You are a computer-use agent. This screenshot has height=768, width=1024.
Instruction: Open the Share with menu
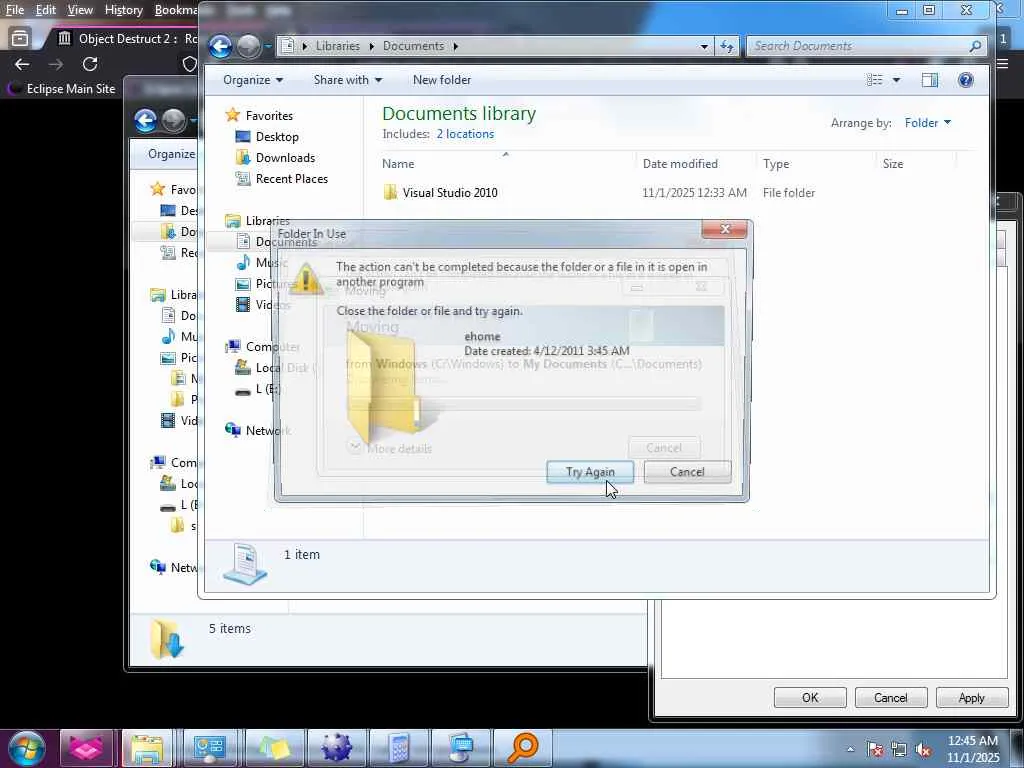pyautogui.click(x=347, y=80)
